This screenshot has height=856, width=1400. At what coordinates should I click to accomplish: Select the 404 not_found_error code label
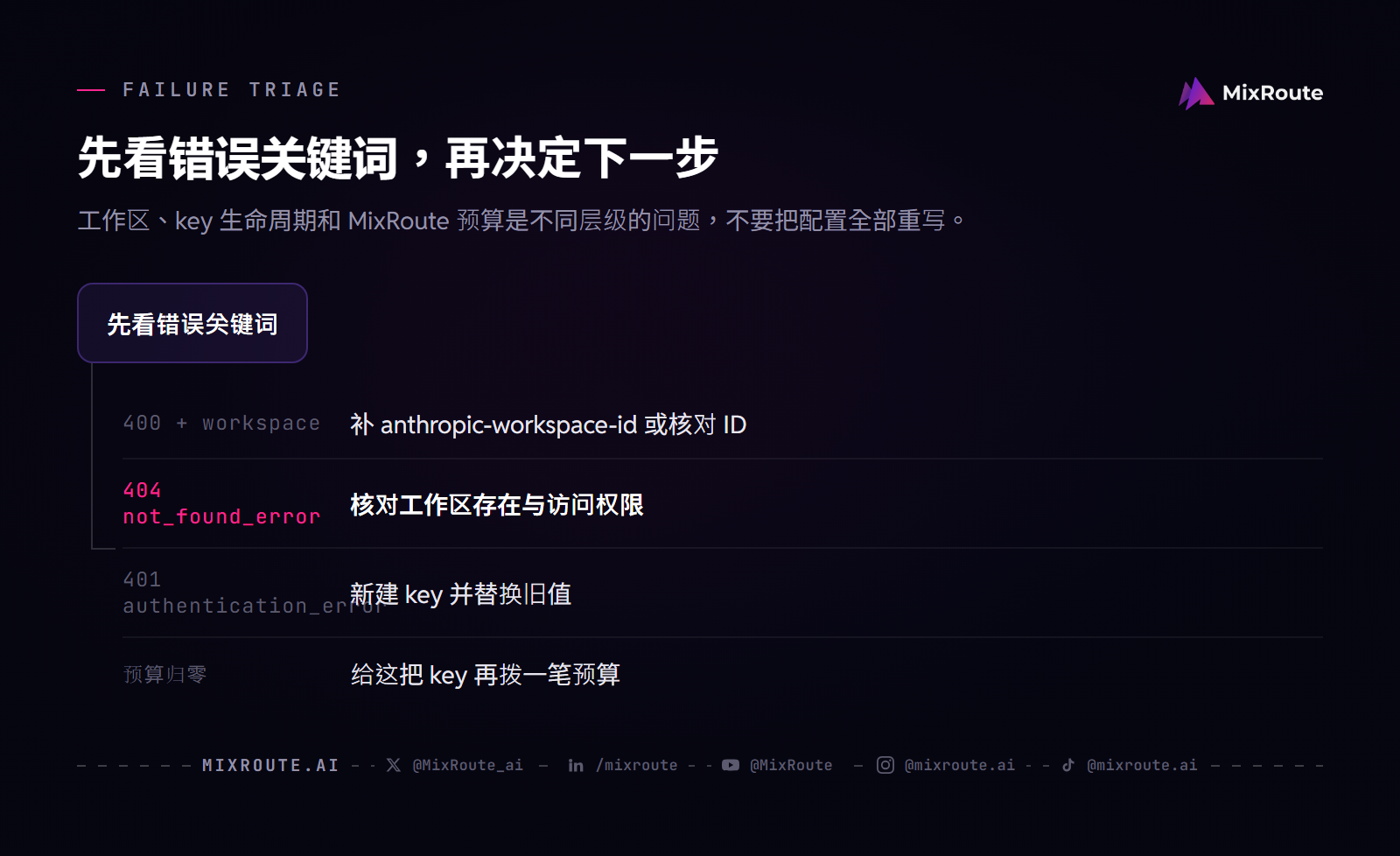(221, 503)
